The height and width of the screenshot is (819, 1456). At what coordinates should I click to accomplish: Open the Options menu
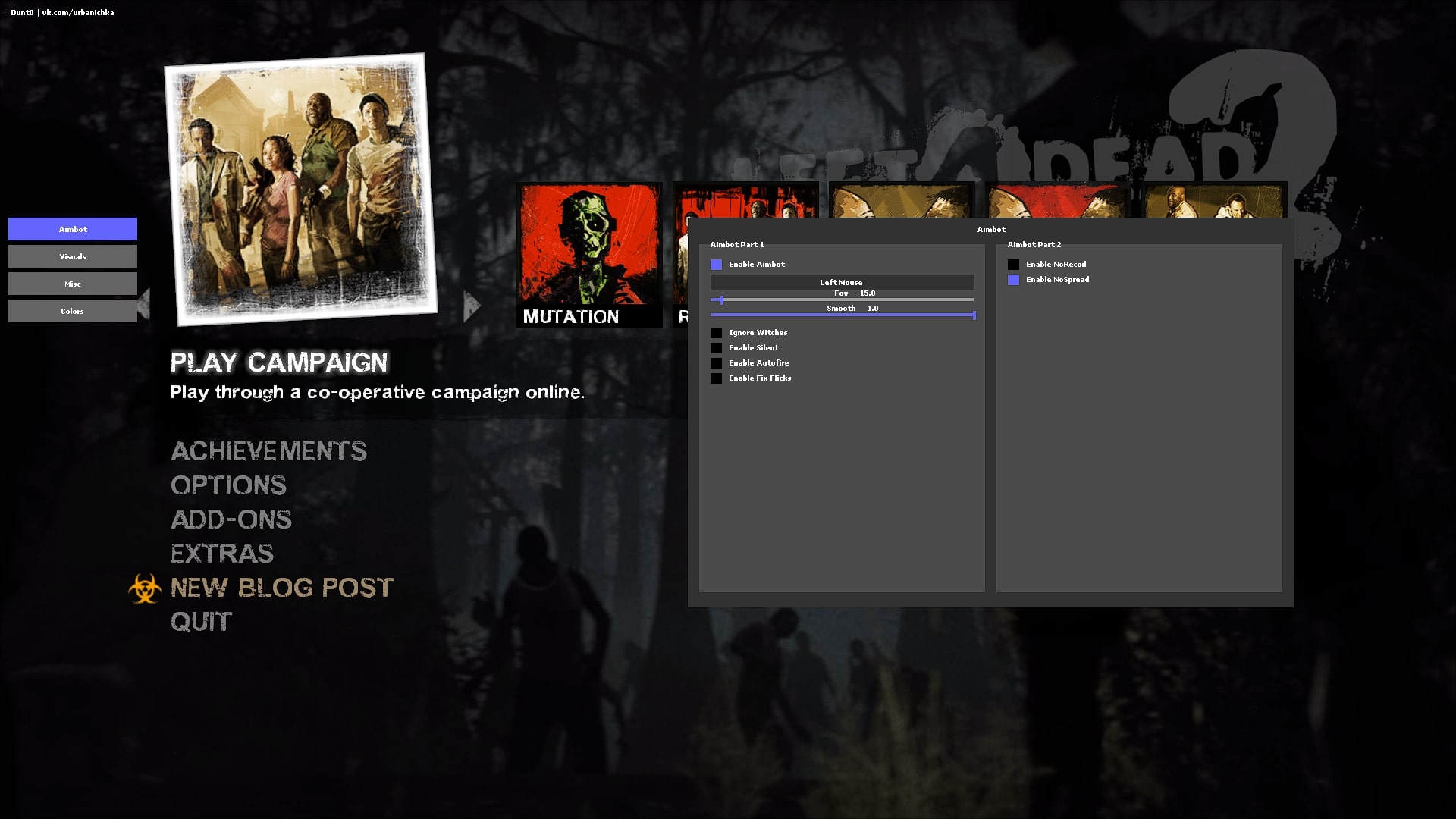click(x=228, y=485)
